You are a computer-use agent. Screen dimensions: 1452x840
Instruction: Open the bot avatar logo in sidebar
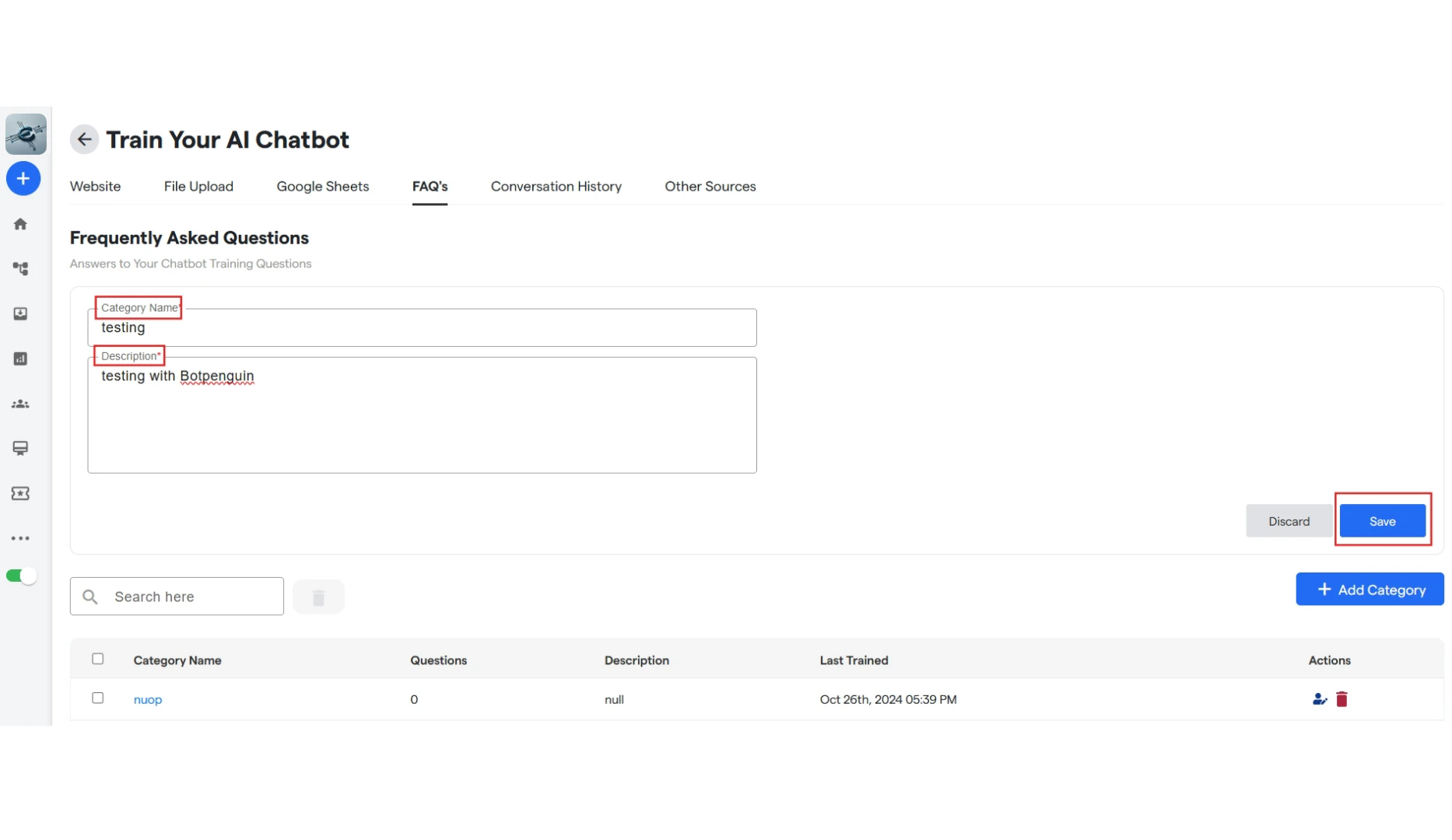26,134
